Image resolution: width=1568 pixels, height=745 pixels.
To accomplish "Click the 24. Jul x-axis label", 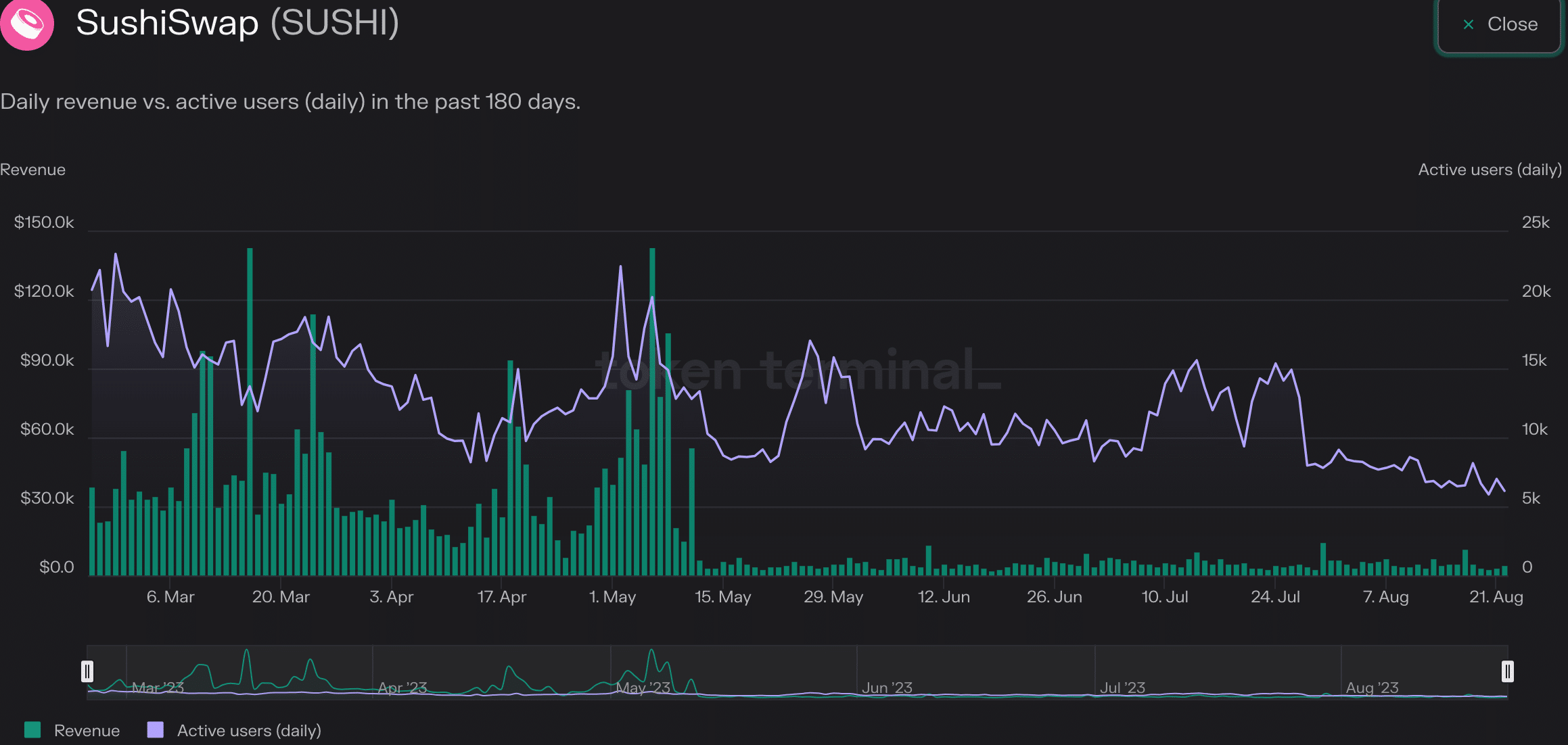I will click(x=1275, y=597).
